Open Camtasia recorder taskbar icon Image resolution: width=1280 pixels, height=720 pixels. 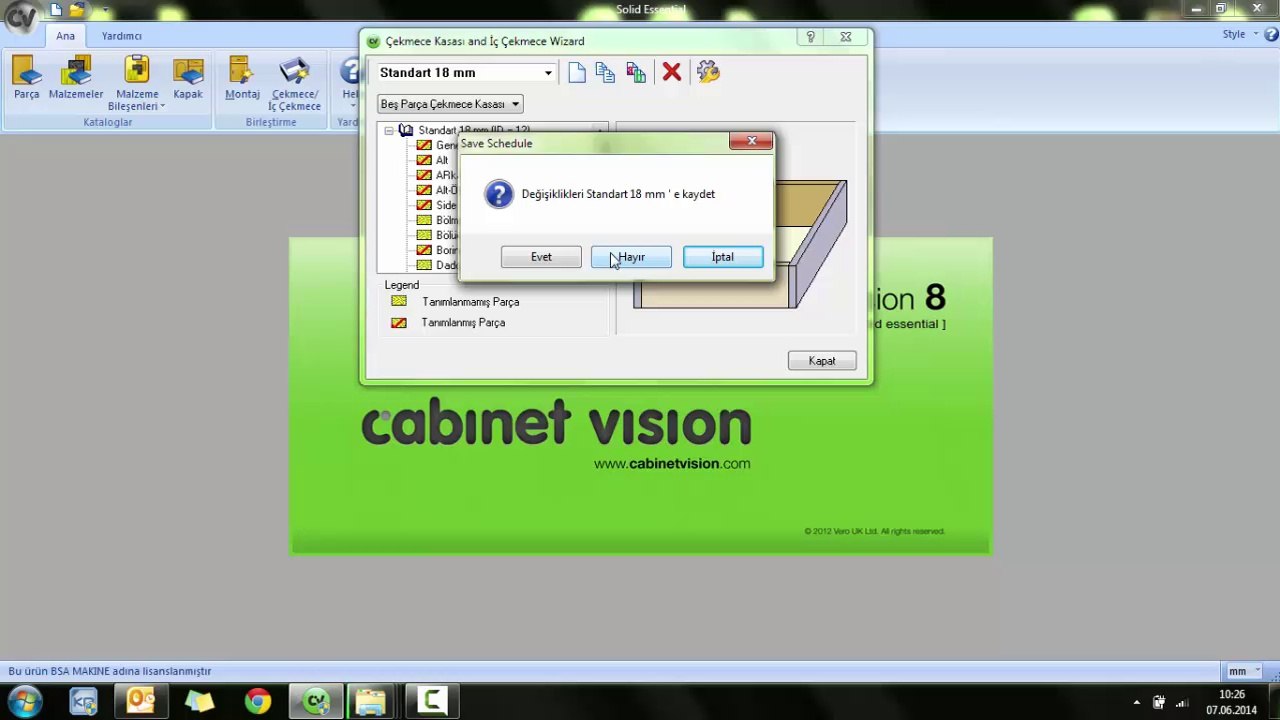click(433, 701)
